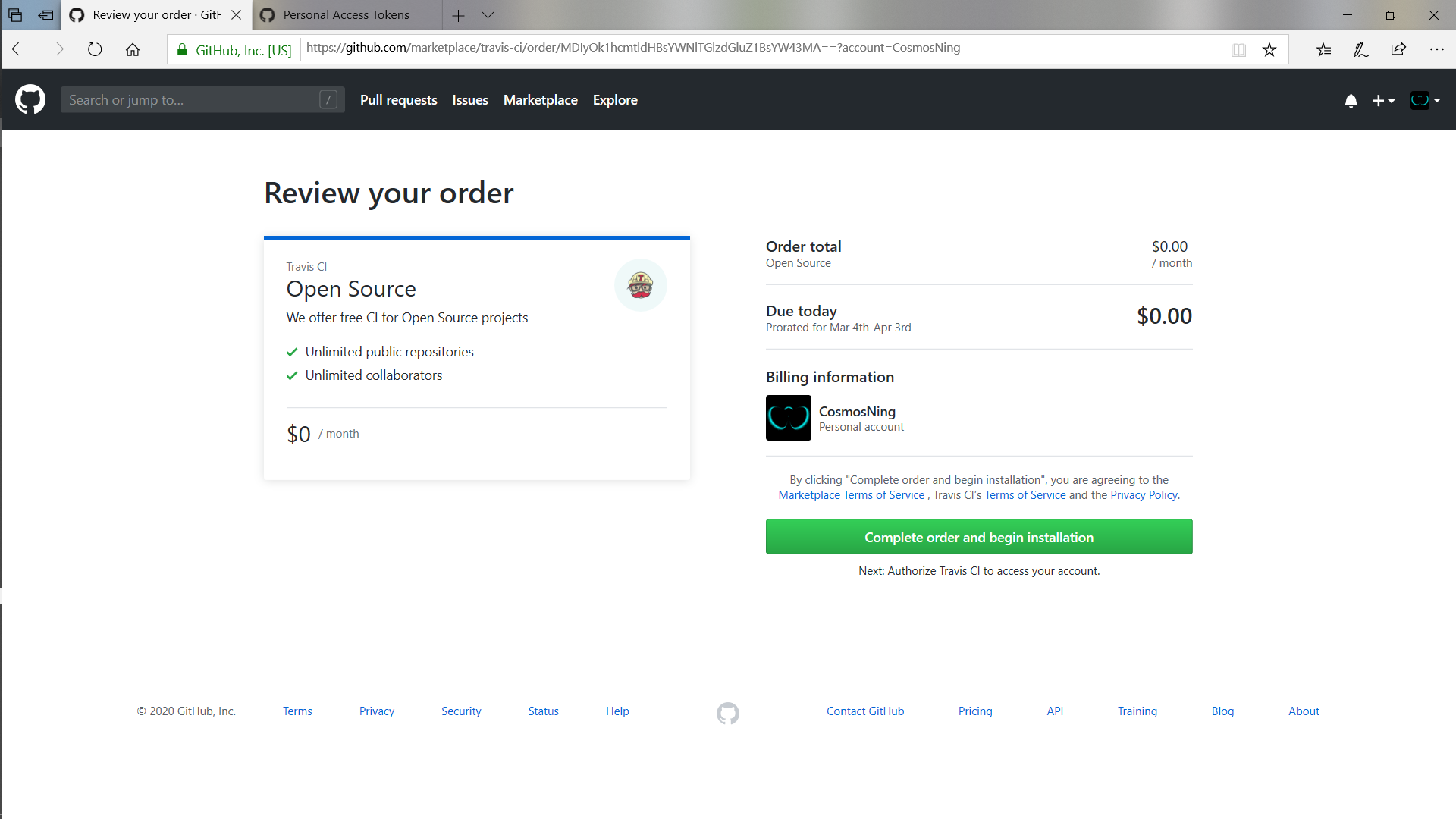Open the Marketplace Terms of Service link

(x=851, y=495)
